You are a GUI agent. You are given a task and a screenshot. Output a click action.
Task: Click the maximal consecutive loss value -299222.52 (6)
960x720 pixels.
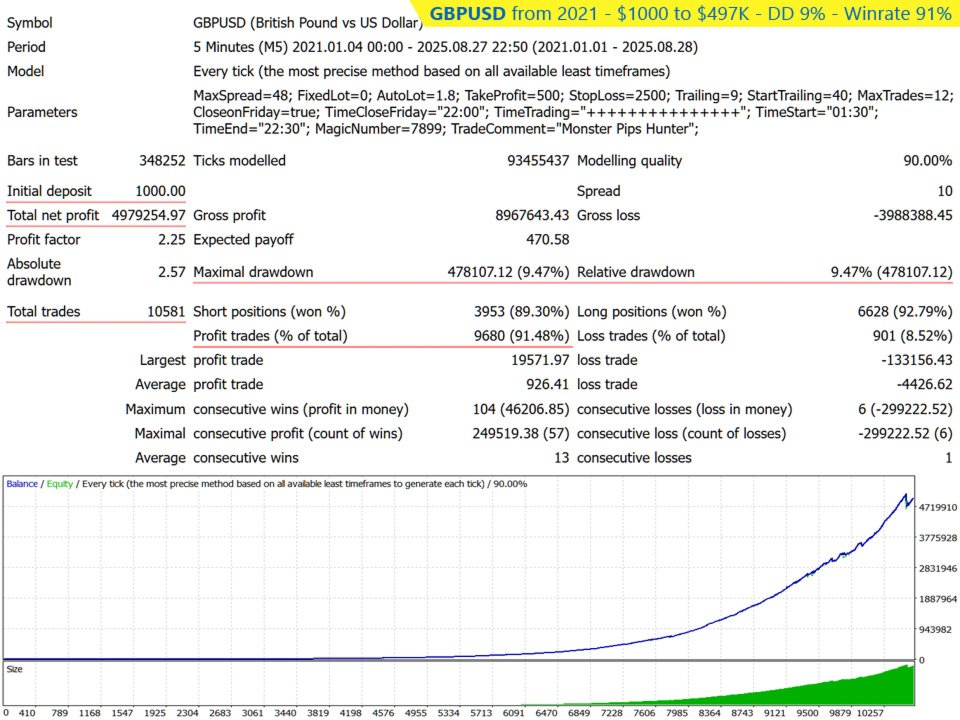(x=905, y=433)
